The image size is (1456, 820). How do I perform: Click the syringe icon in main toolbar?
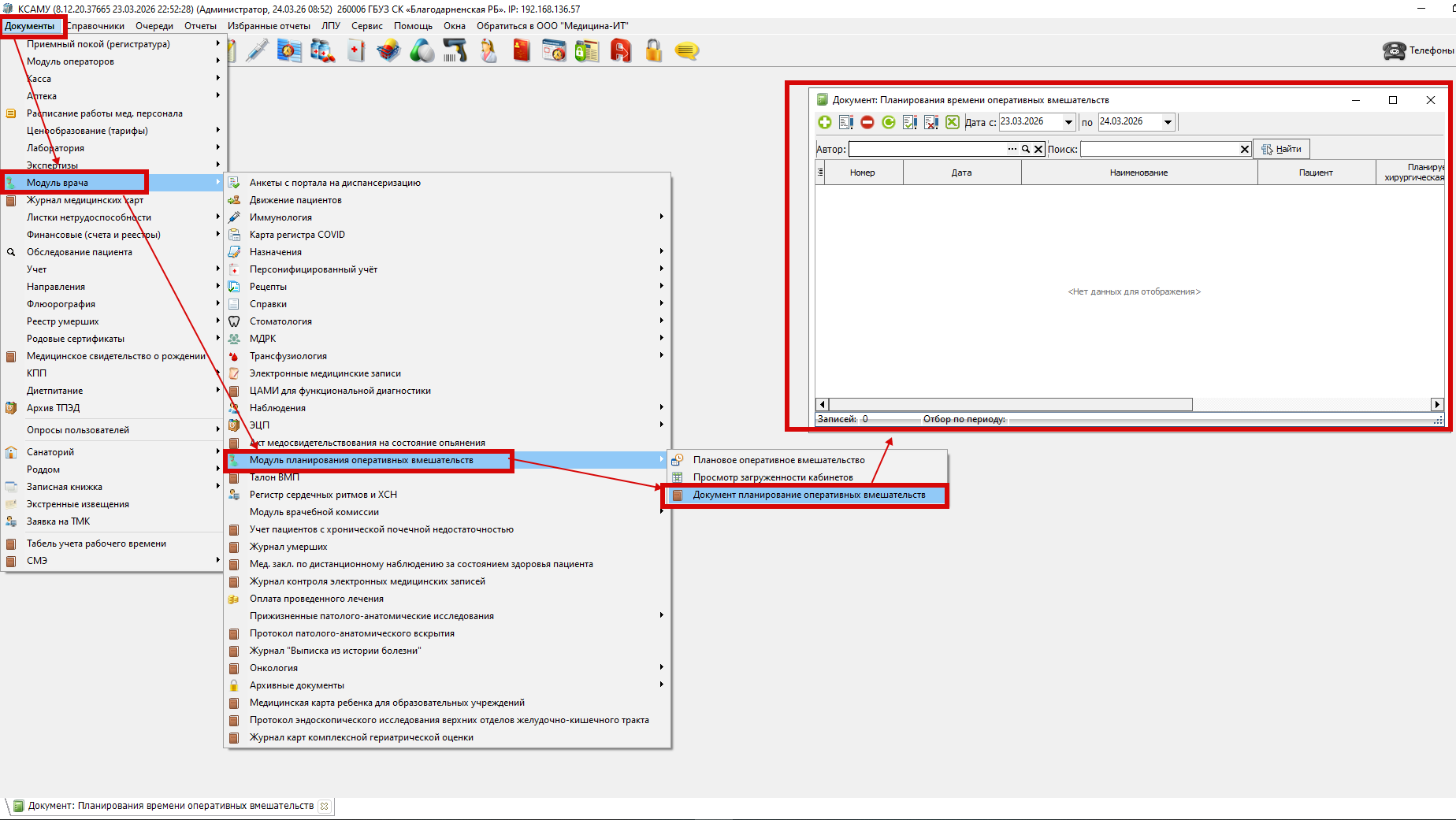click(257, 51)
